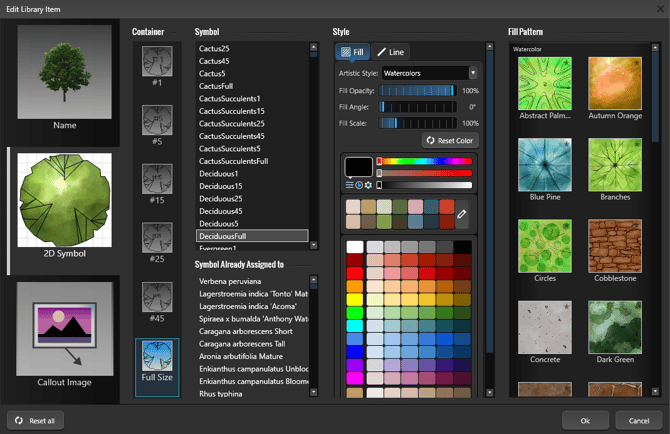This screenshot has width=670, height=434.
Task: Click the play icon under black swatch
Action: pyautogui.click(x=359, y=185)
